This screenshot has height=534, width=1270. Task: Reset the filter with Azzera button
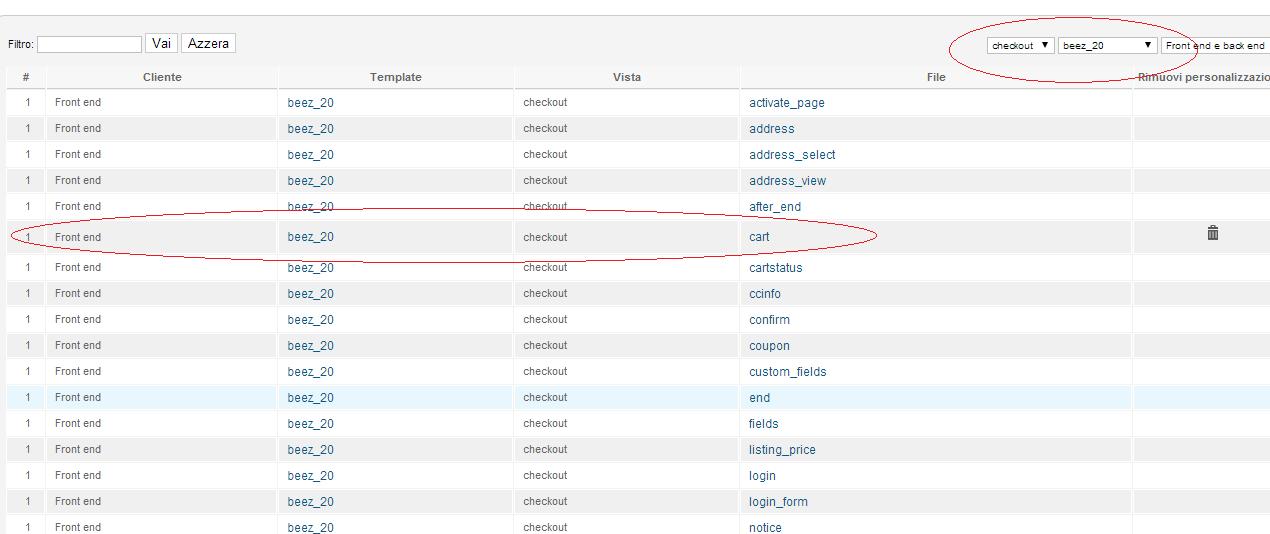pos(209,43)
